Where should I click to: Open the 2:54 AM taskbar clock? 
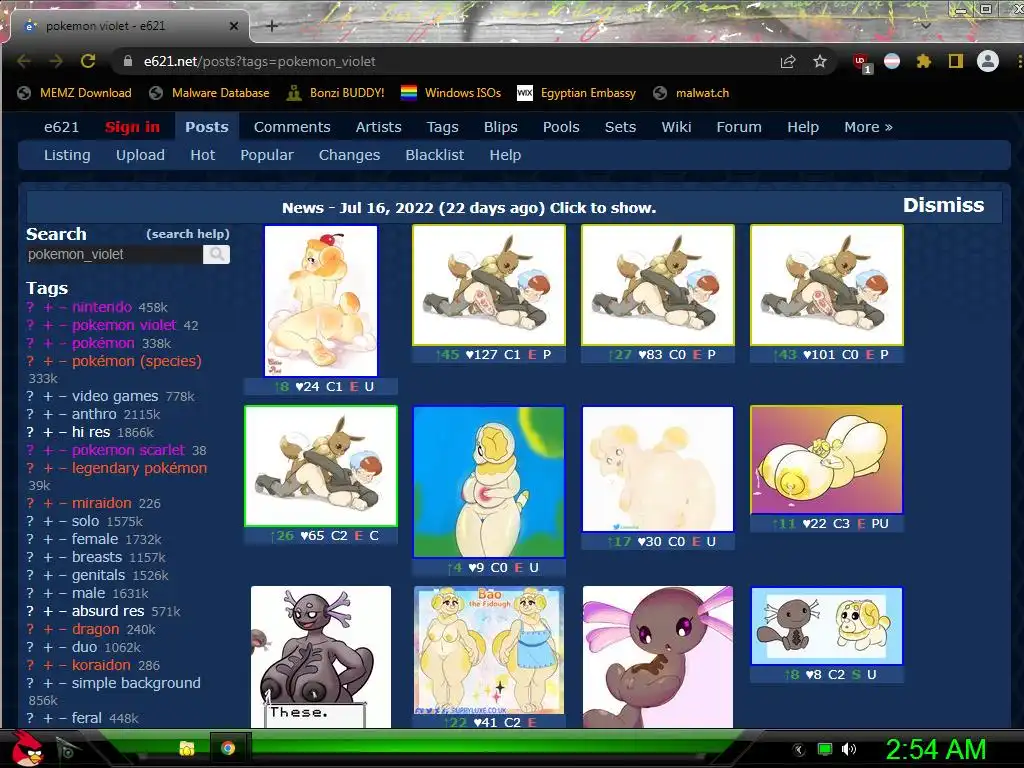[x=935, y=749]
